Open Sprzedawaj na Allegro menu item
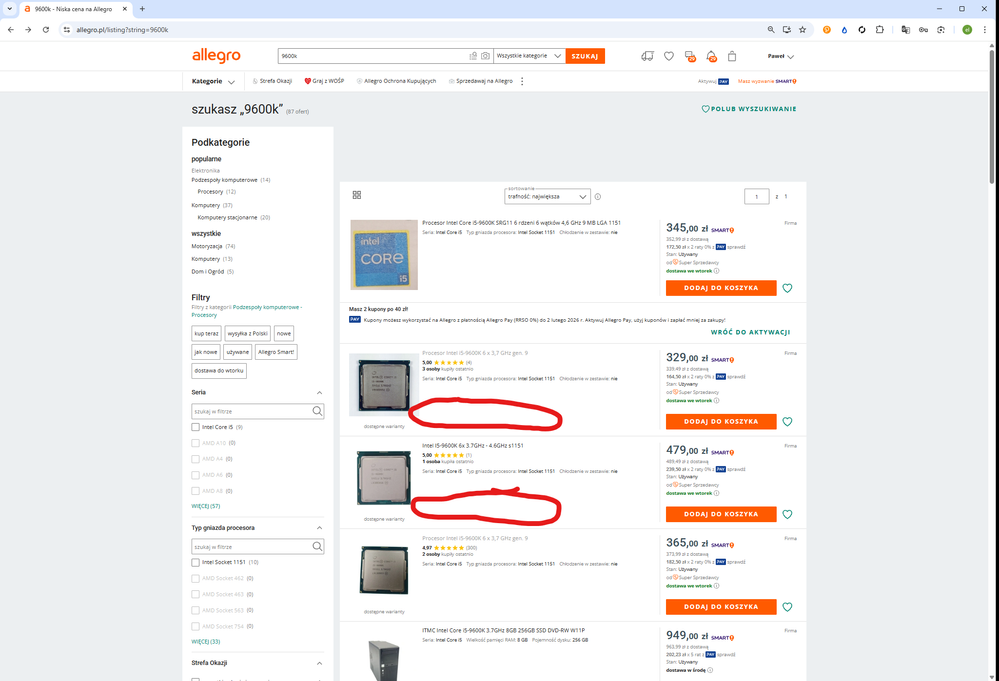This screenshot has width=999, height=681. [483, 81]
